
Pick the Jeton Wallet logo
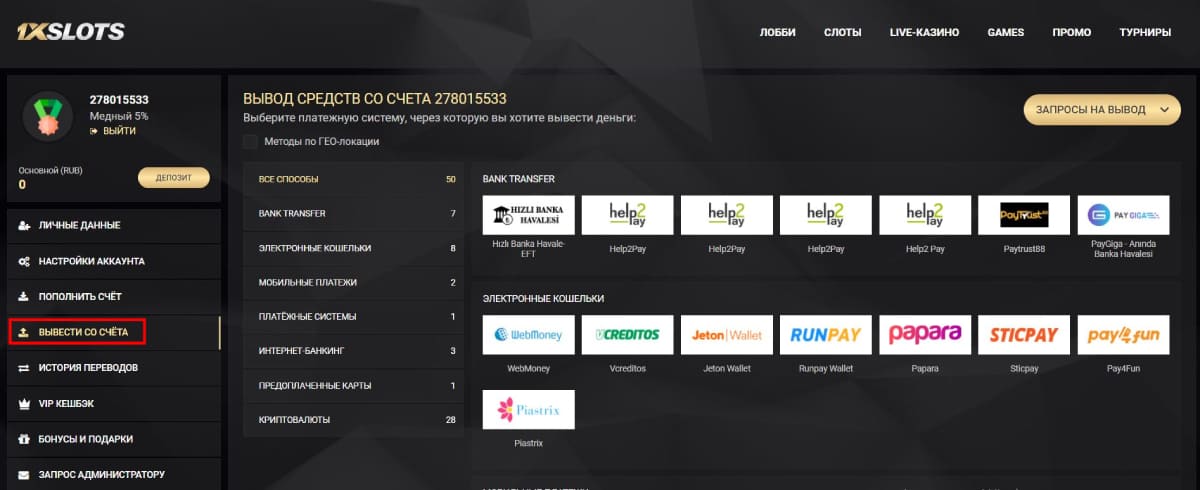(727, 335)
